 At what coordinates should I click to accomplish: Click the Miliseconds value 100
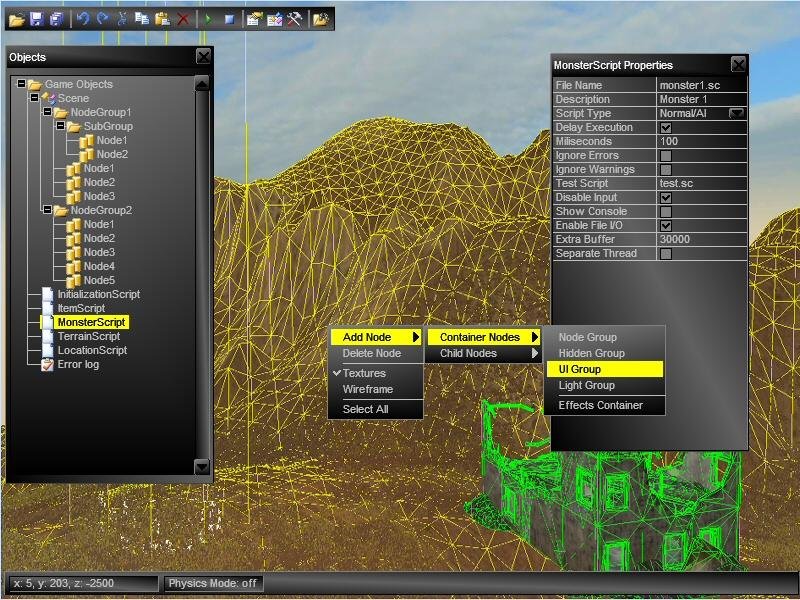click(702, 141)
